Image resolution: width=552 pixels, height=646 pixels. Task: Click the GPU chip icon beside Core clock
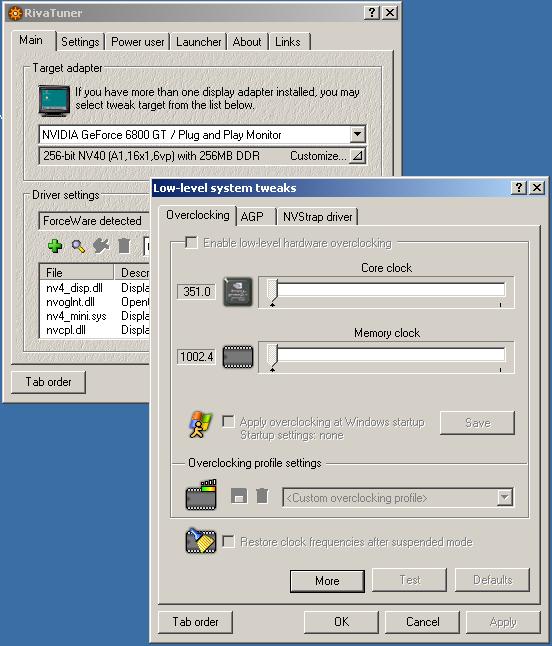[238, 292]
